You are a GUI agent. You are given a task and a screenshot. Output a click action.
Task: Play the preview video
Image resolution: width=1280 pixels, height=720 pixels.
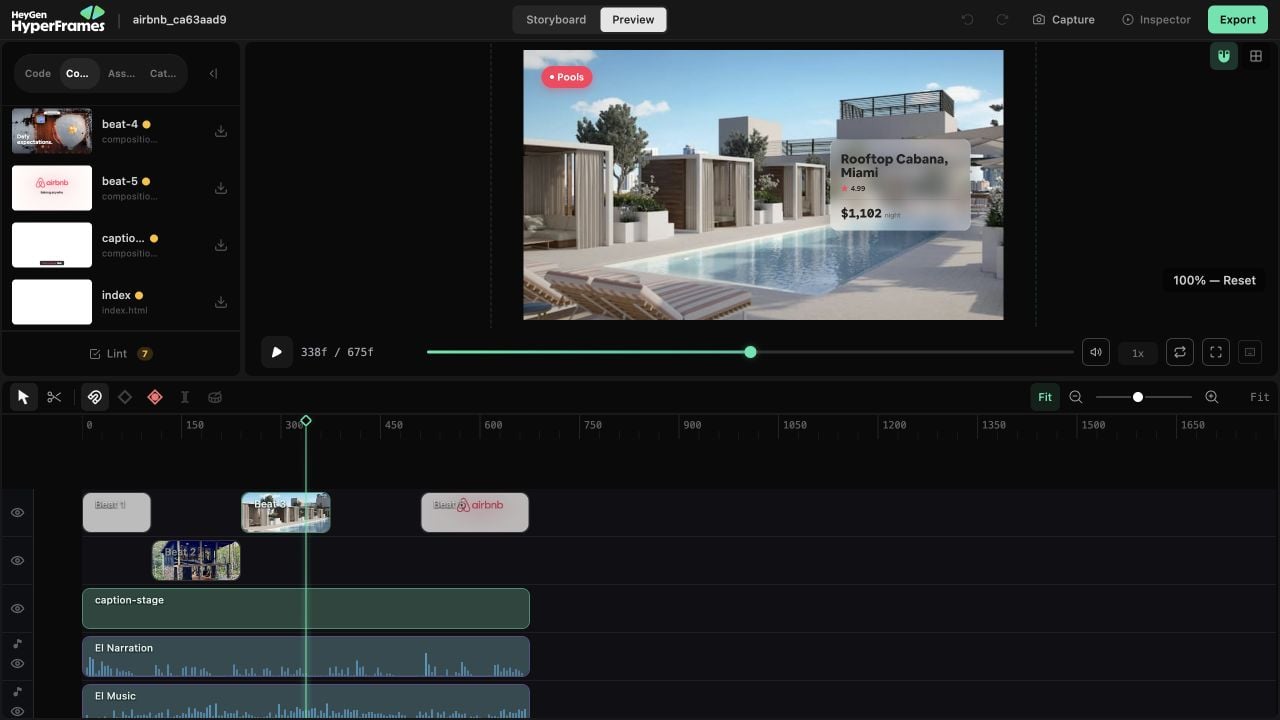point(277,352)
